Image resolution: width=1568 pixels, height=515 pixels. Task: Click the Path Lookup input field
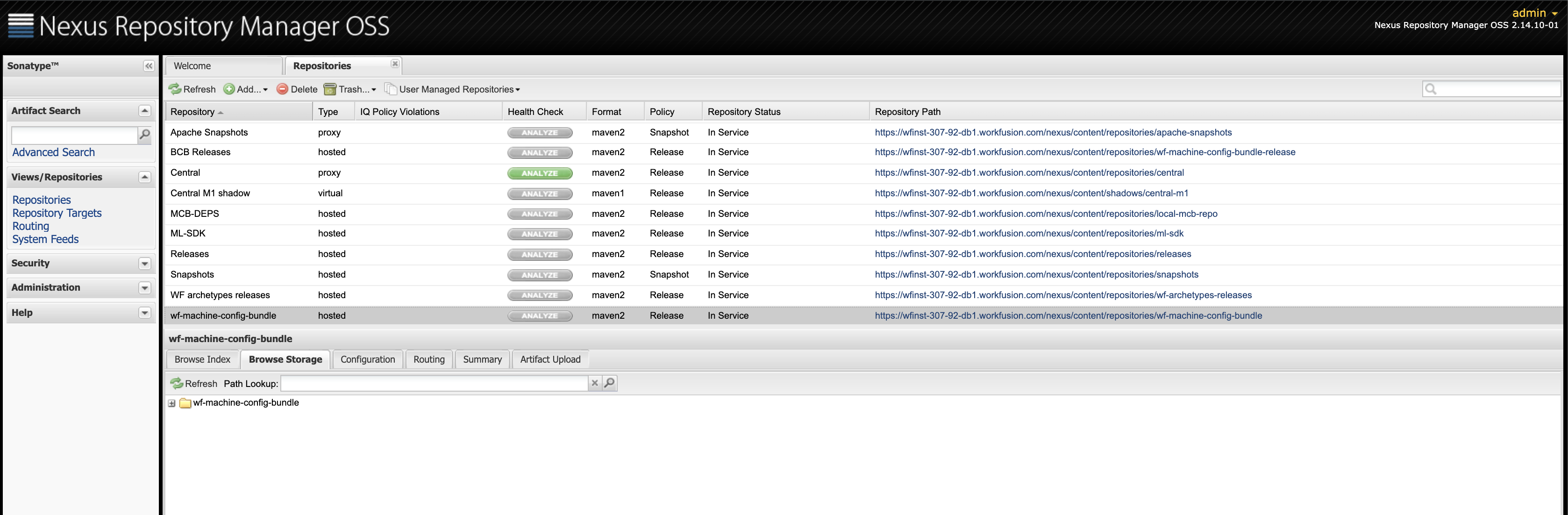pos(435,383)
